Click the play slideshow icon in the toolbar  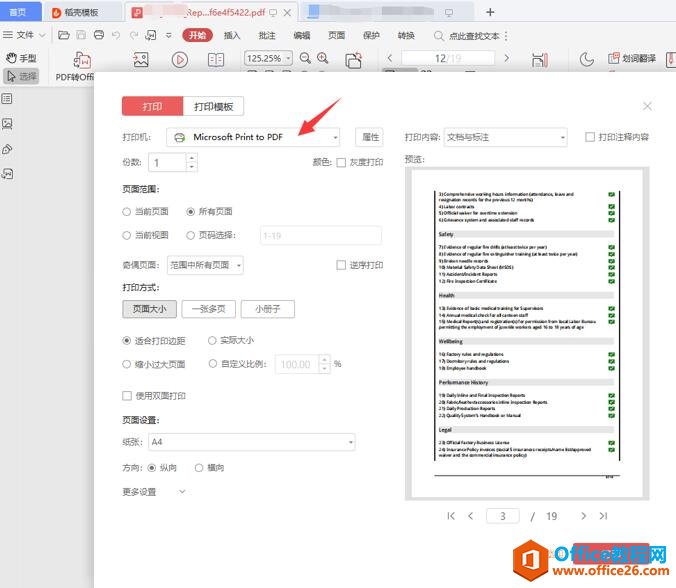point(179,60)
